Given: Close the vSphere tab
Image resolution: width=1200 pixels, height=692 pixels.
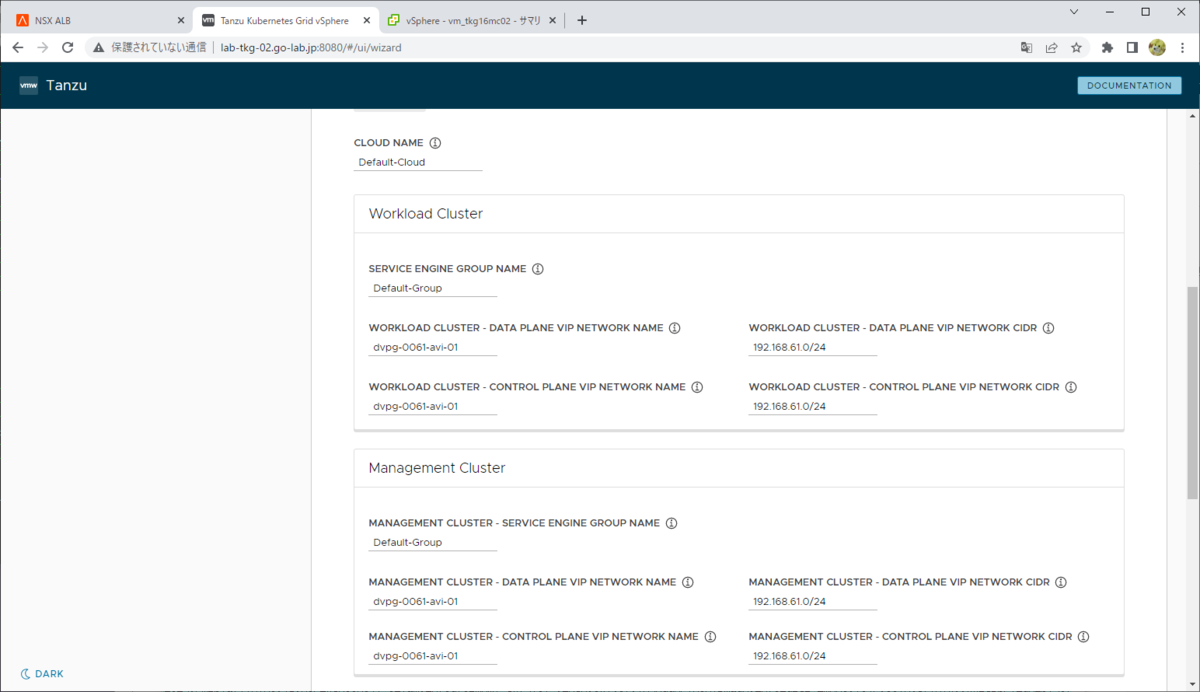Looking at the screenshot, I should (x=554, y=20).
